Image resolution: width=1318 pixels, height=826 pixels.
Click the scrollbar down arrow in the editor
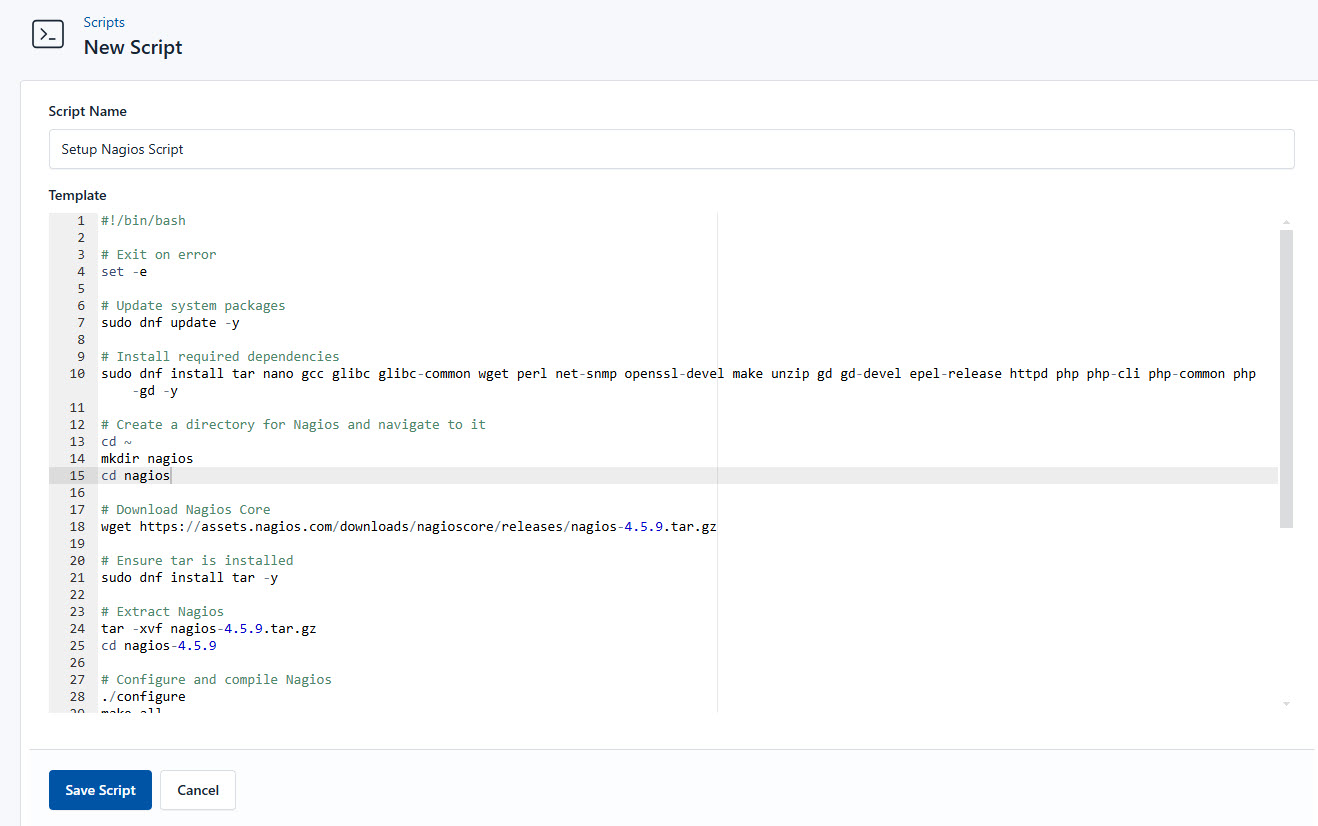[x=1286, y=703]
